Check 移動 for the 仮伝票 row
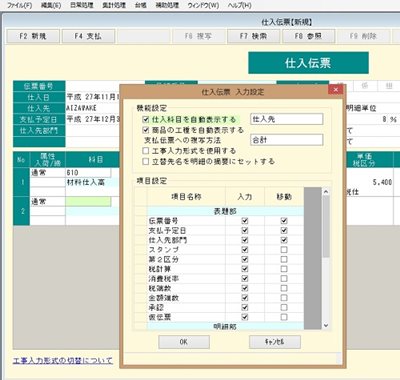 tap(284, 317)
